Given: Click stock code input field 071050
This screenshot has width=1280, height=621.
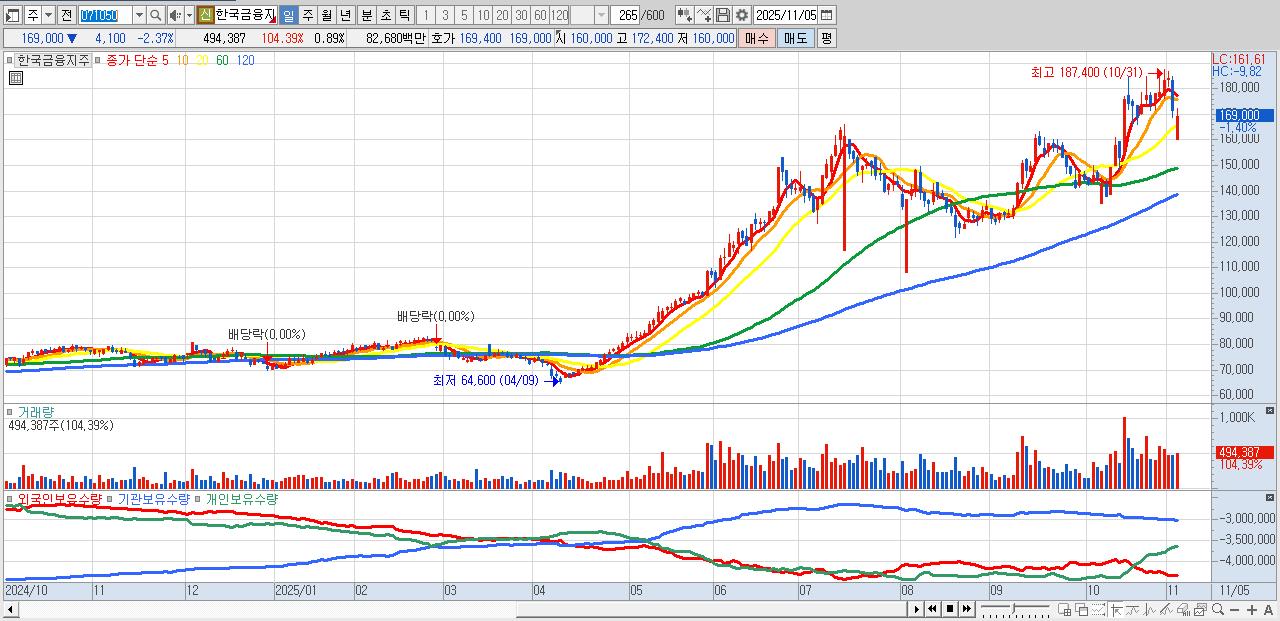Looking at the screenshot, I should 105,15.
